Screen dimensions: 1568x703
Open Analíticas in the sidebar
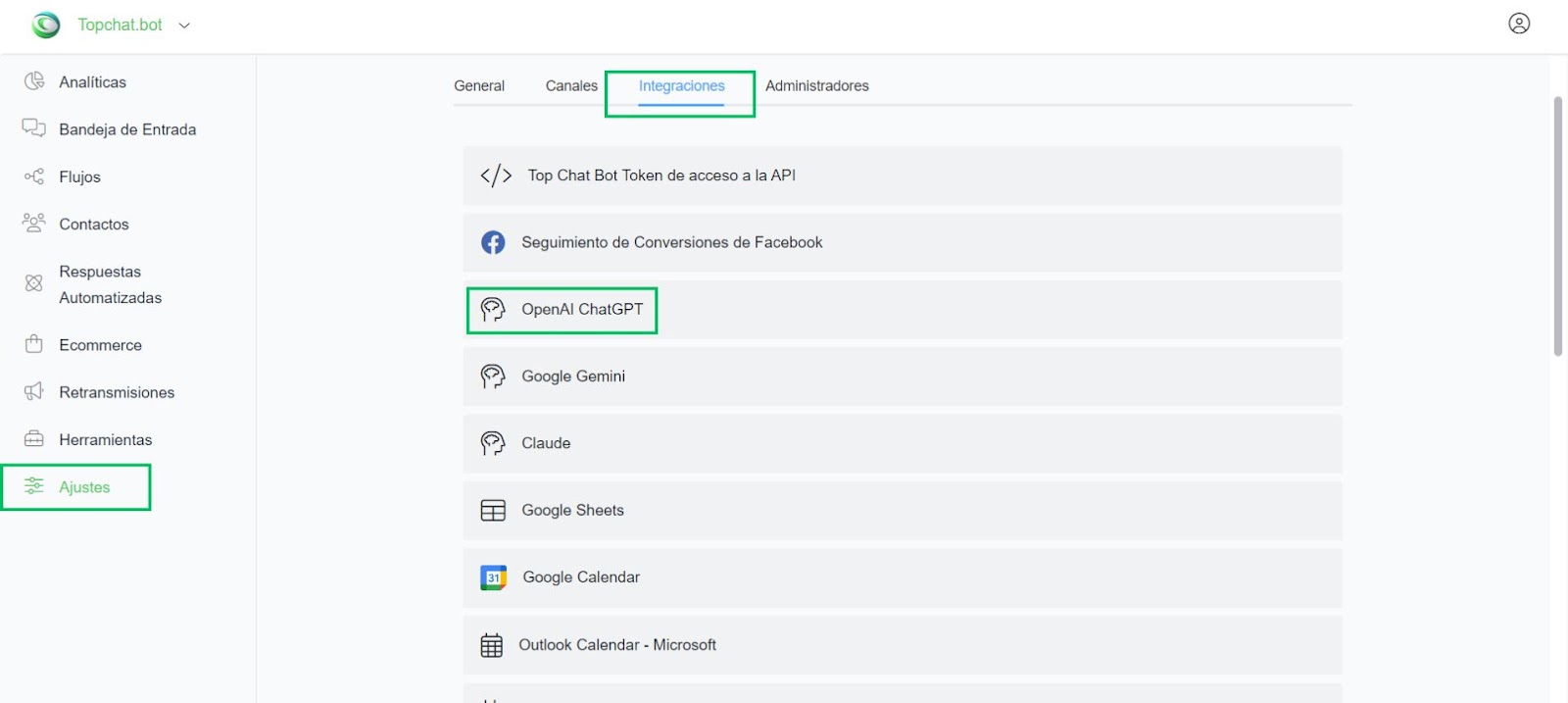tap(92, 82)
